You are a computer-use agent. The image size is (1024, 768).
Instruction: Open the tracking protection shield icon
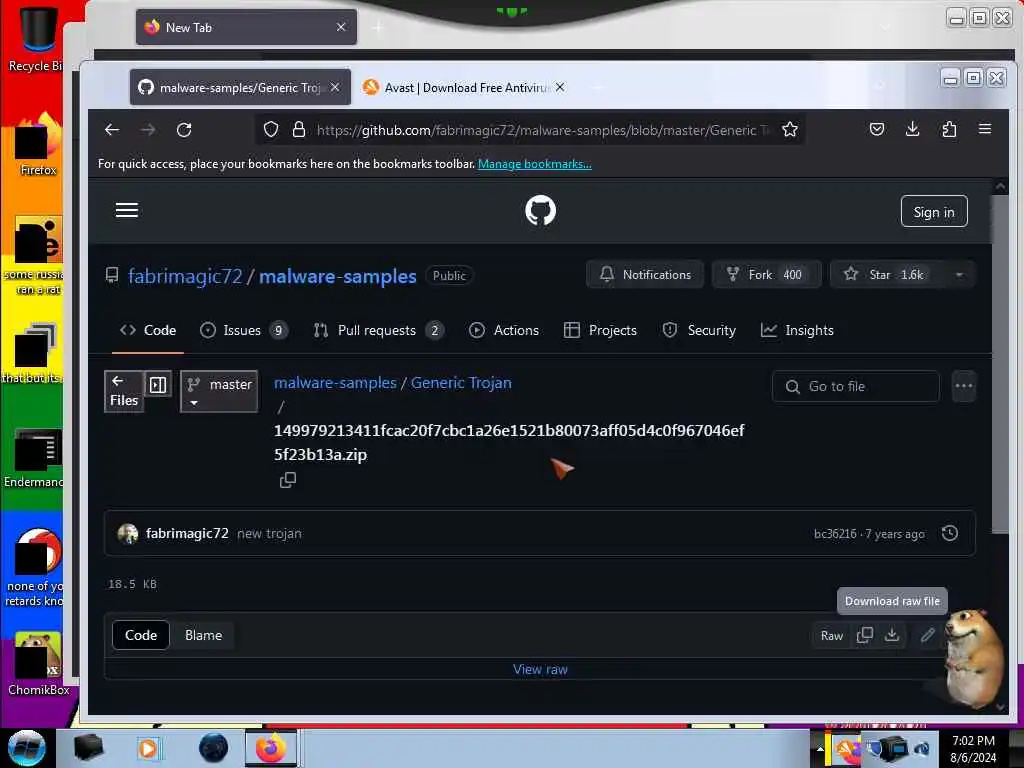pyautogui.click(x=270, y=129)
